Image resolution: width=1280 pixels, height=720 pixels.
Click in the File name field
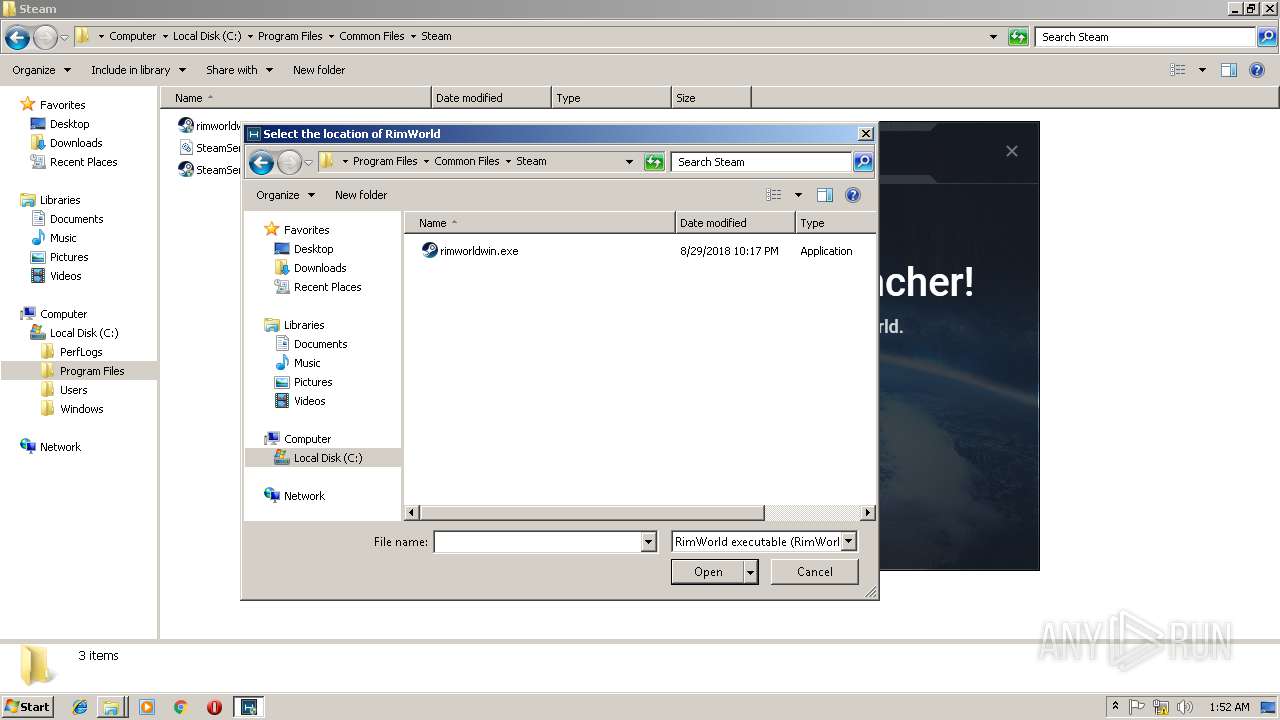(538, 542)
